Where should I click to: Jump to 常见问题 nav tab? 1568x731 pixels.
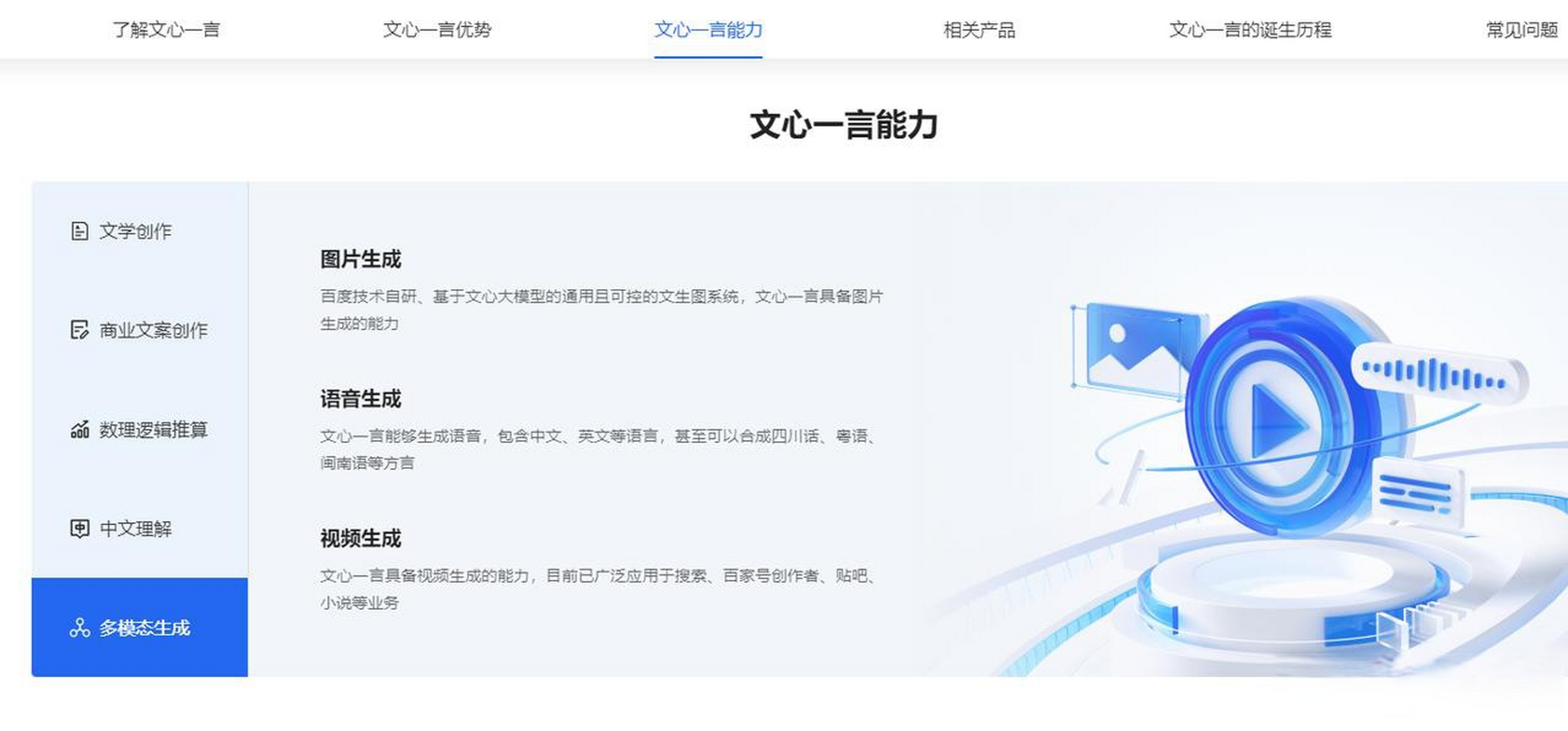1522,29
